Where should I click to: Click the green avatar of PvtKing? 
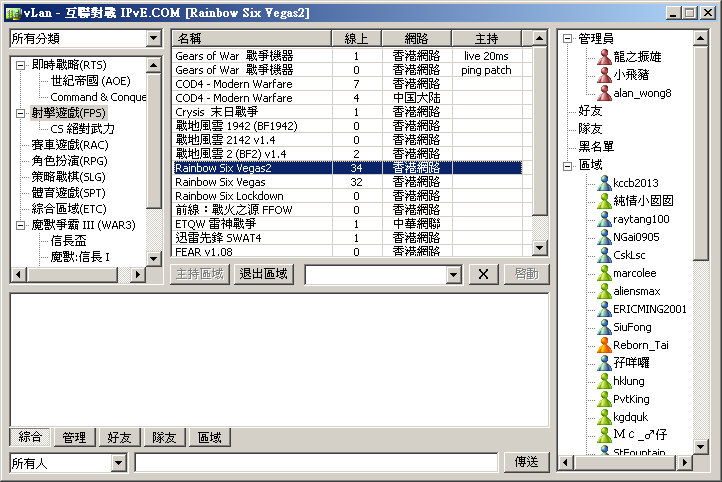pos(604,399)
